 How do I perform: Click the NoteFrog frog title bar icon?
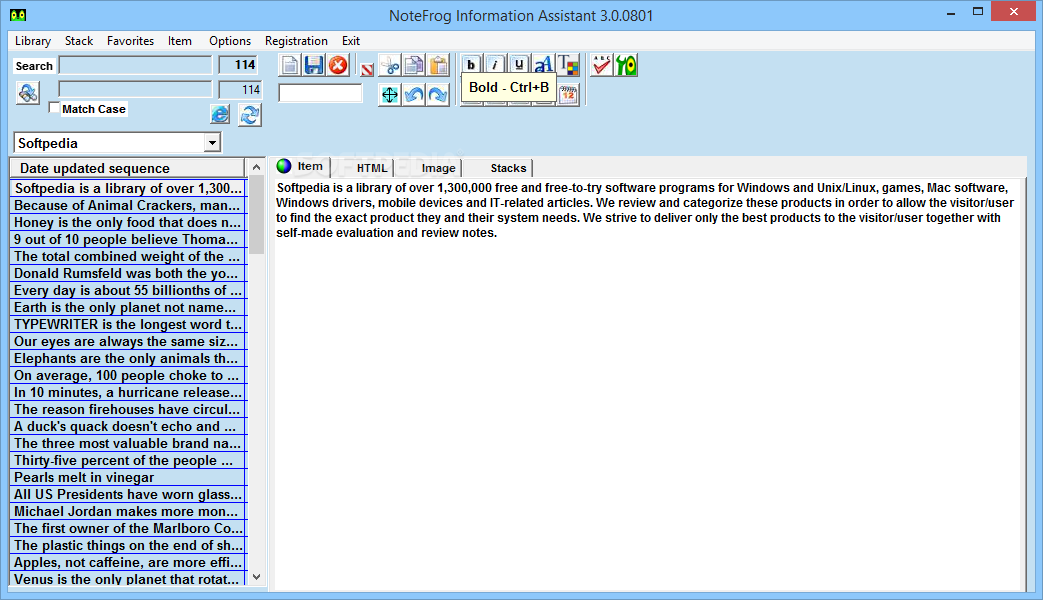[x=18, y=15]
